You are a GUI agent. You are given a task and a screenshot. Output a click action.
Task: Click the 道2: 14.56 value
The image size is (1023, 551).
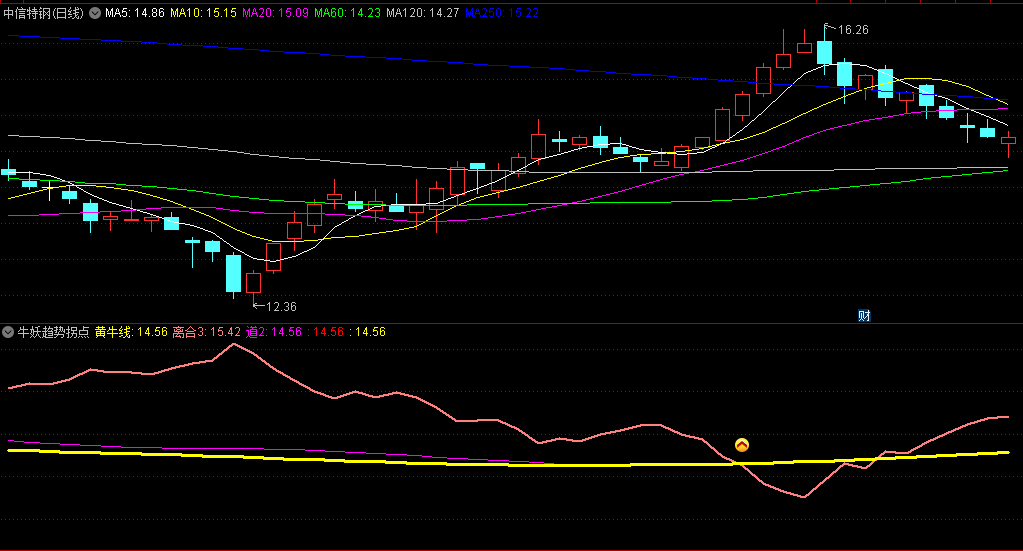(273, 332)
